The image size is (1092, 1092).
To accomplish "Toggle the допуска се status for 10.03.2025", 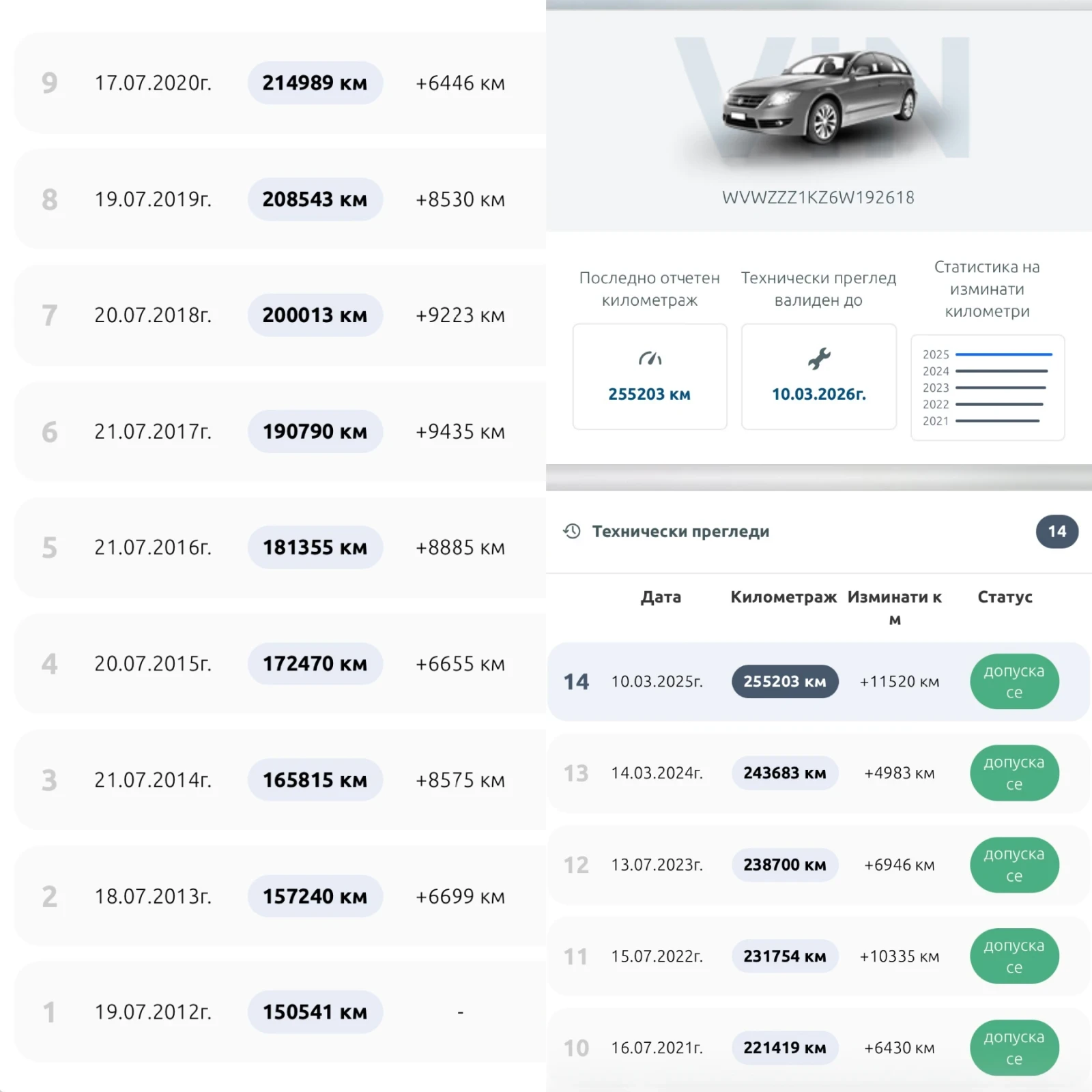I will click(1014, 680).
